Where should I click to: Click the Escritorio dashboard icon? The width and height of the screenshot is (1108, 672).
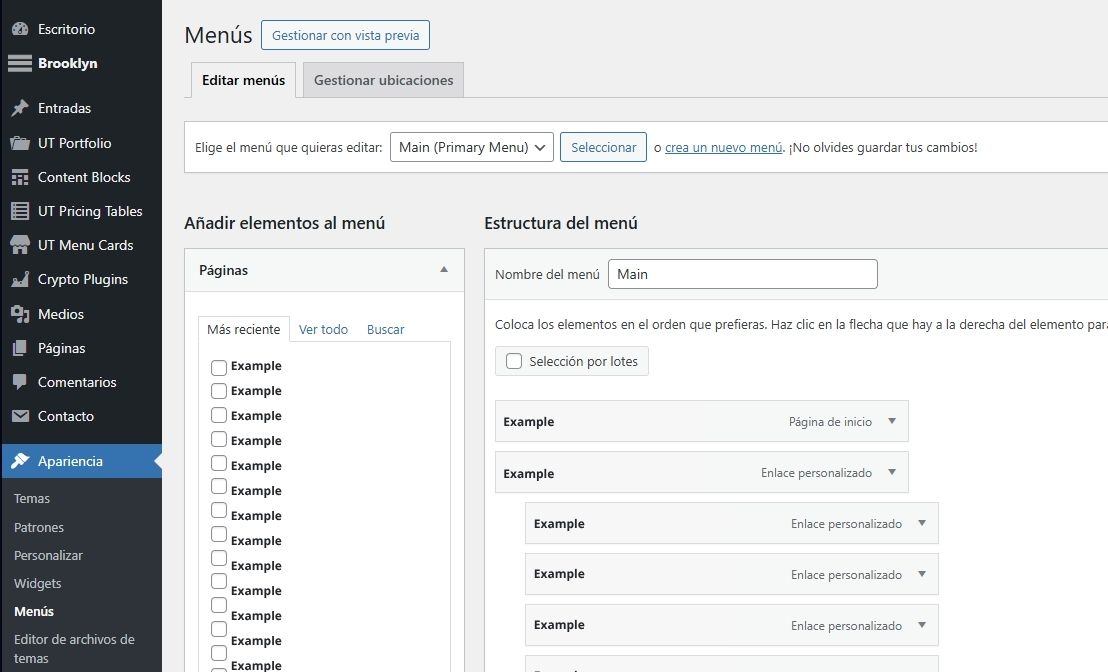point(20,29)
